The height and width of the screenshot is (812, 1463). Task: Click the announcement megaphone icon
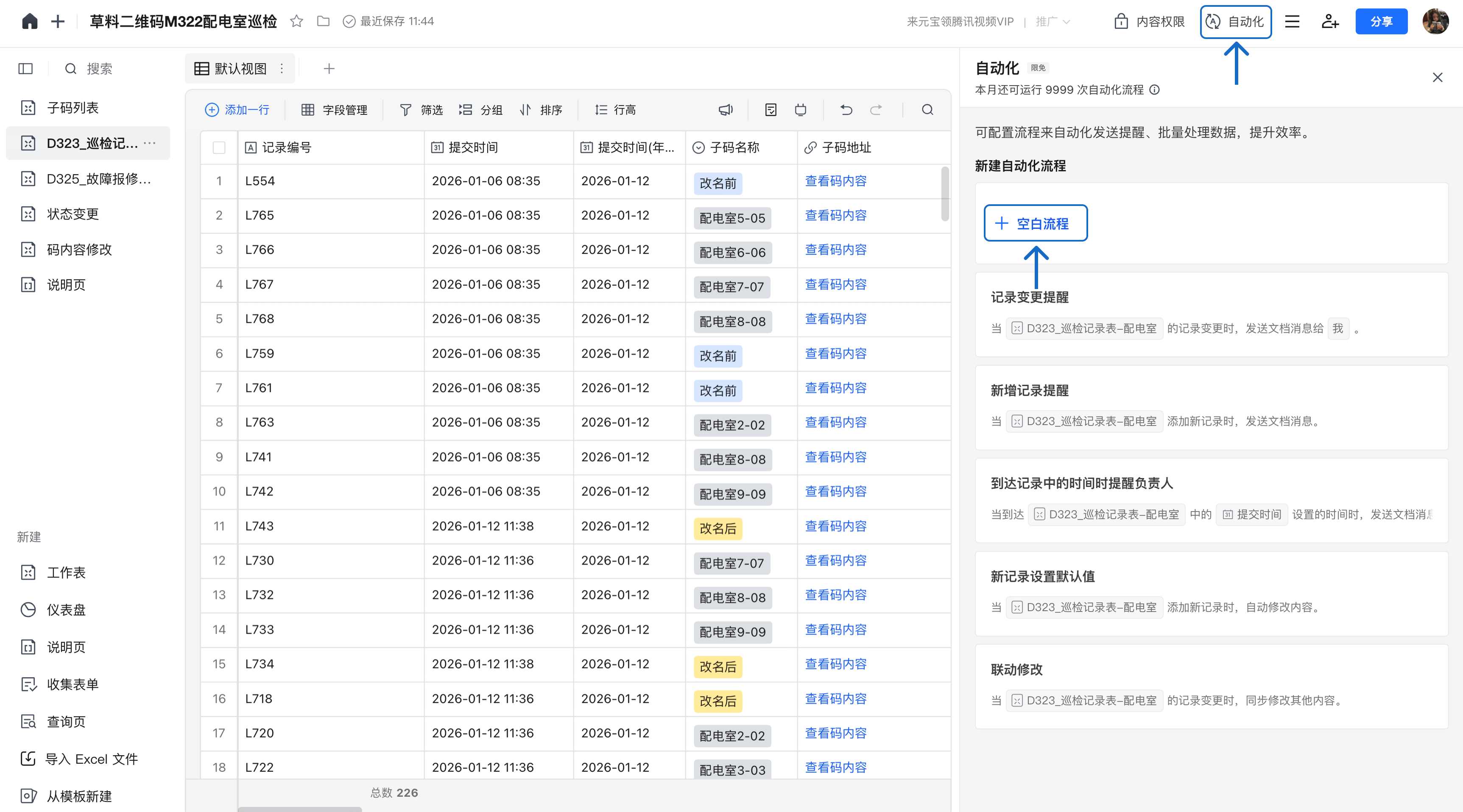pyautogui.click(x=725, y=109)
